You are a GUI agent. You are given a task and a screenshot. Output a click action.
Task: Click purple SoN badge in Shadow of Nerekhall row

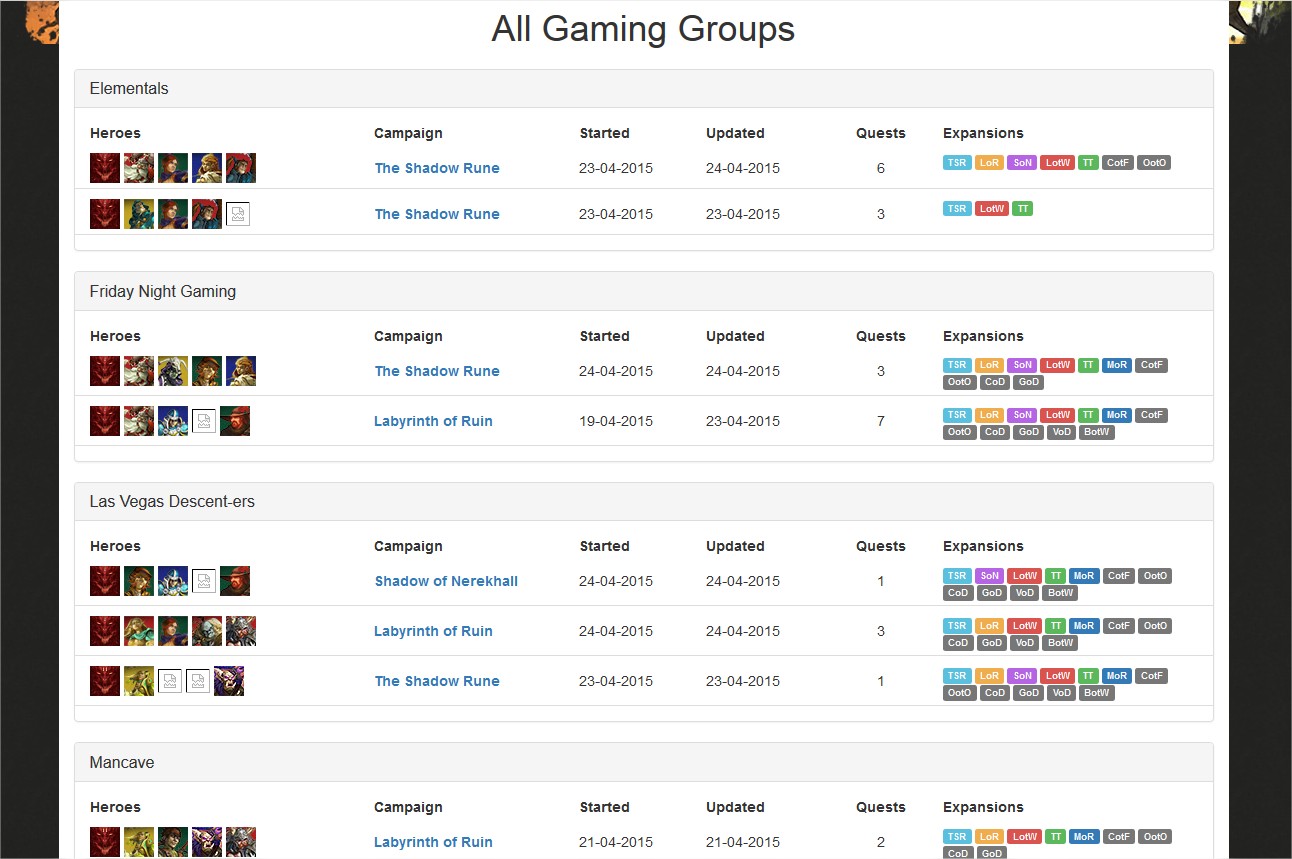[x=989, y=576]
